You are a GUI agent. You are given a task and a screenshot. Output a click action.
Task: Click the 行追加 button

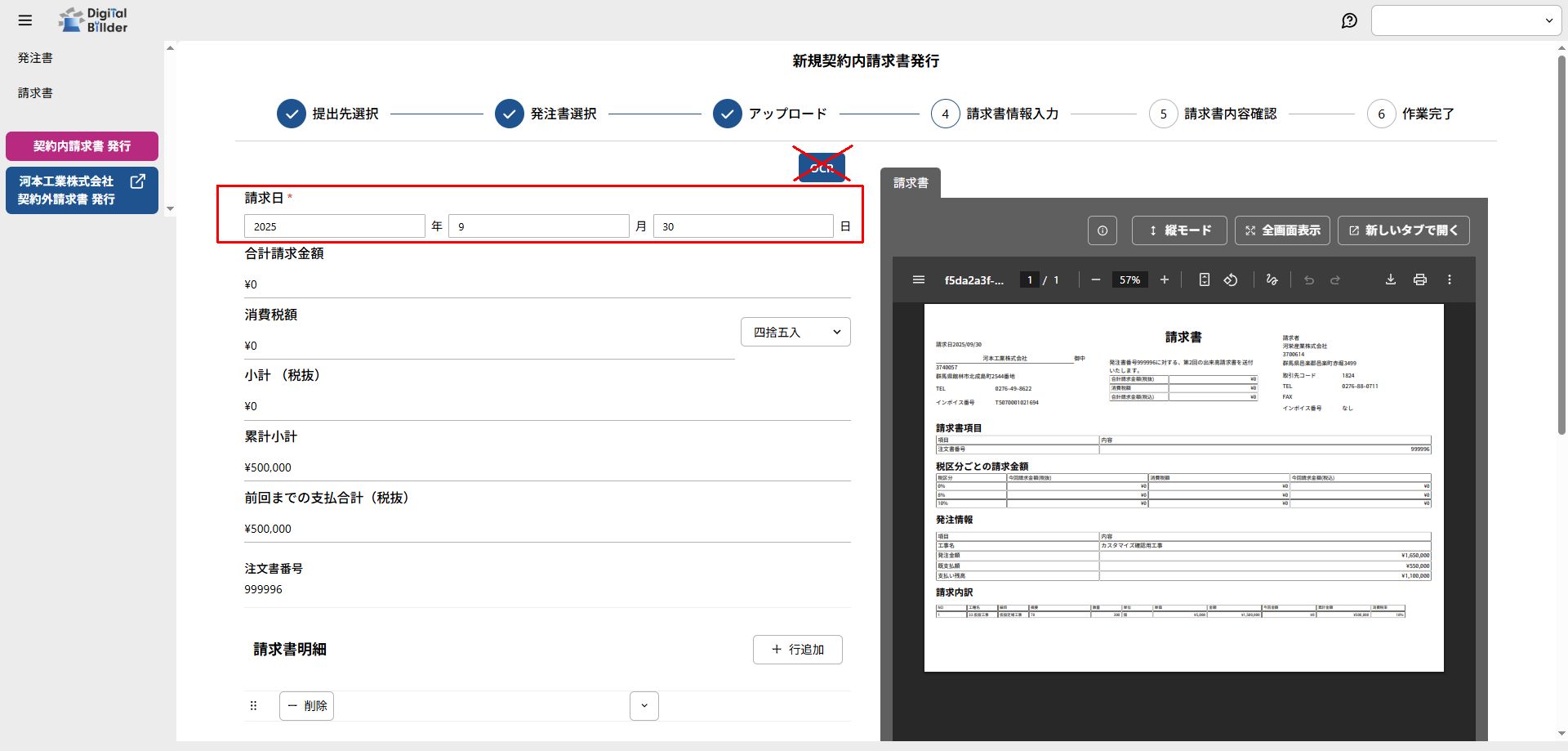coord(797,650)
